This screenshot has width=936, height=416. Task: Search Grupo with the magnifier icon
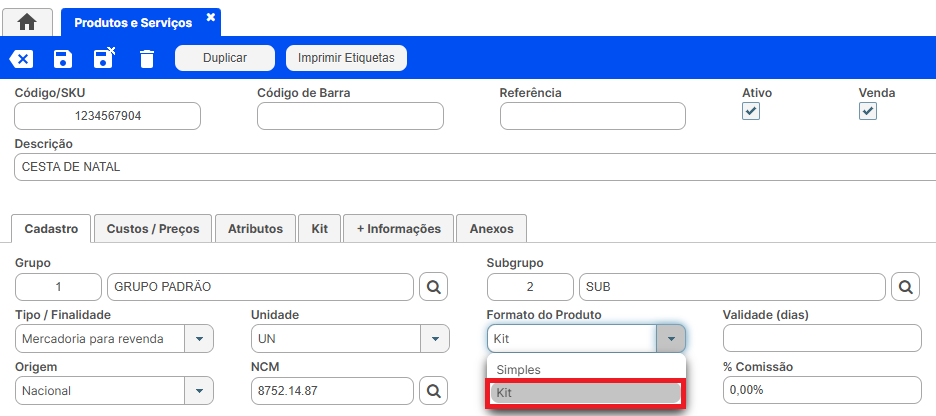tap(433, 287)
